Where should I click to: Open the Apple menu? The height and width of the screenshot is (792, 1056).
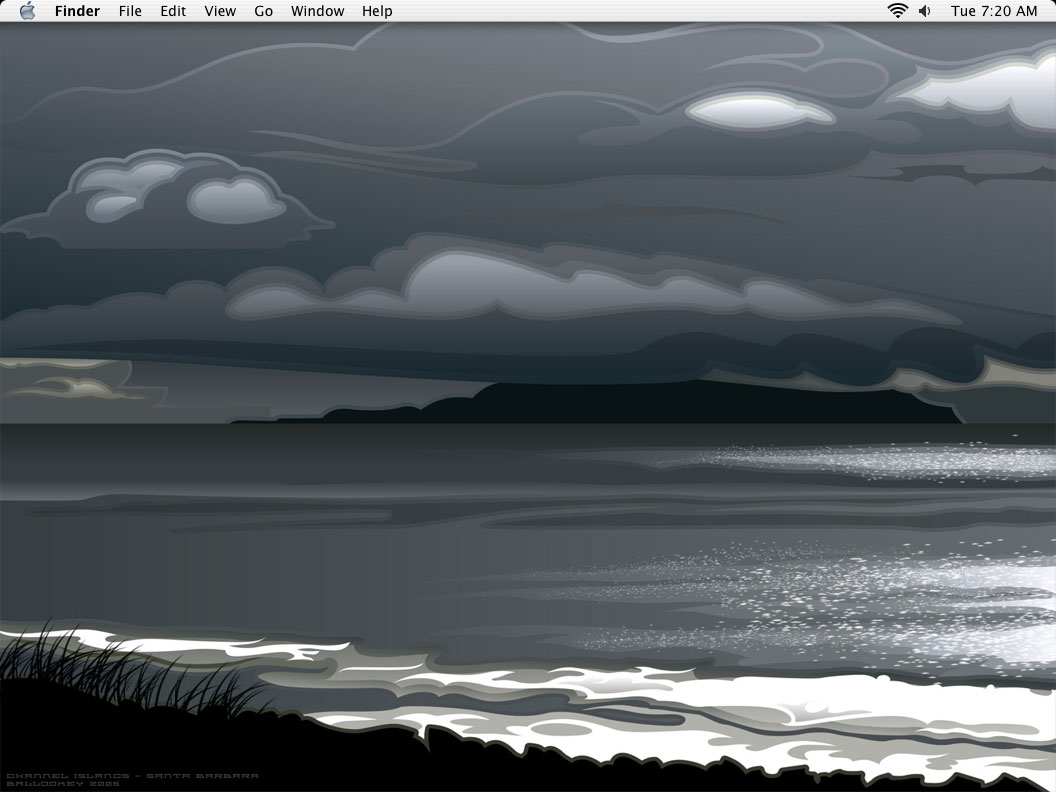click(27, 11)
